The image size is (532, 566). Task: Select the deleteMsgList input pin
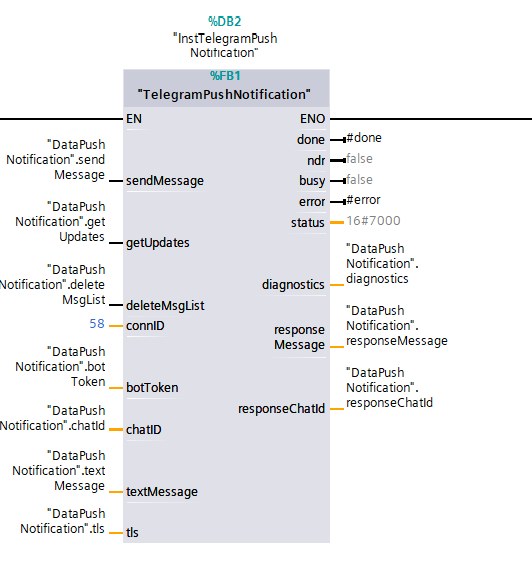click(x=165, y=305)
